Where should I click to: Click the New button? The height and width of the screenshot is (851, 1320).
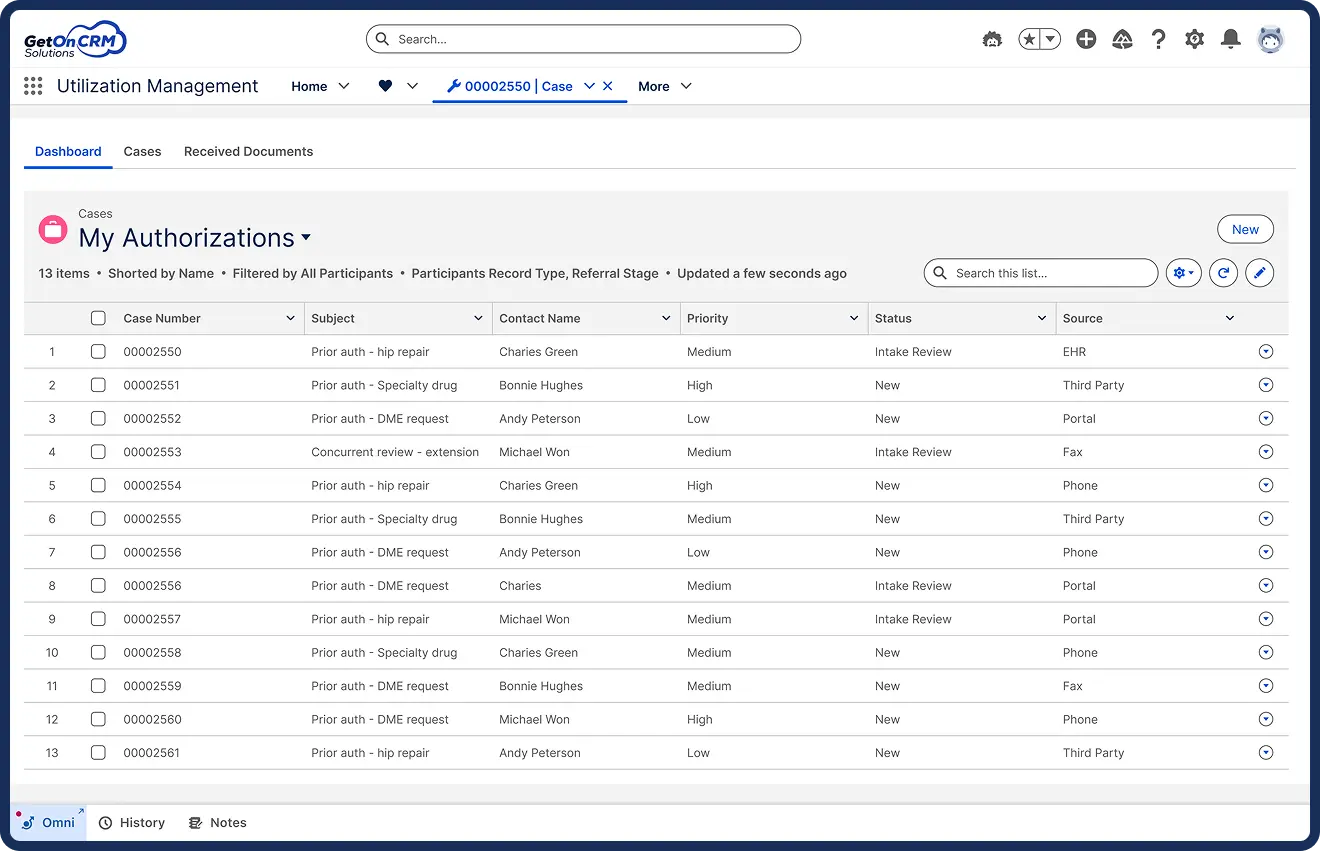pyautogui.click(x=1245, y=229)
